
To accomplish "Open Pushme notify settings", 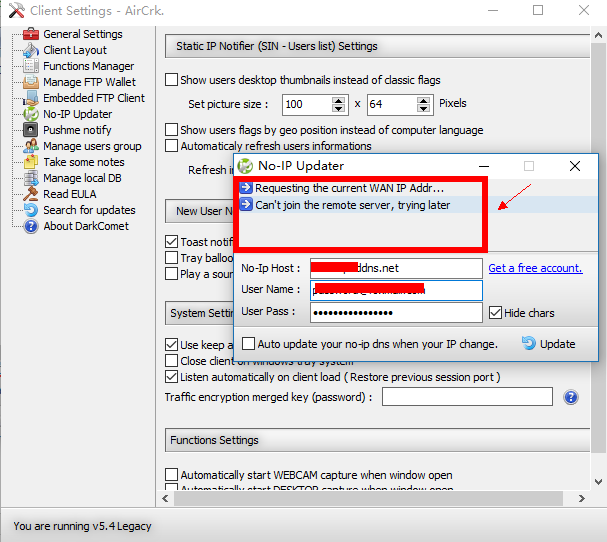I will [x=77, y=130].
